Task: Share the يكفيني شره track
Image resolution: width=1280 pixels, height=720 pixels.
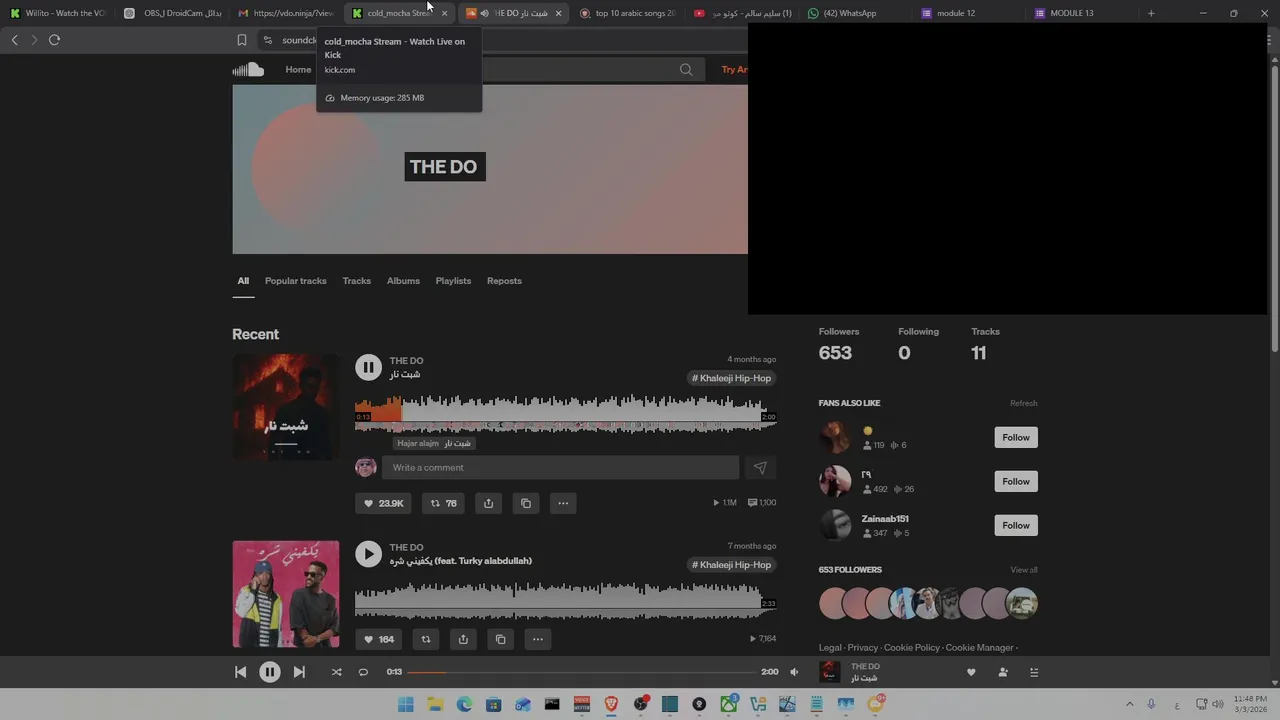Action: point(463,639)
